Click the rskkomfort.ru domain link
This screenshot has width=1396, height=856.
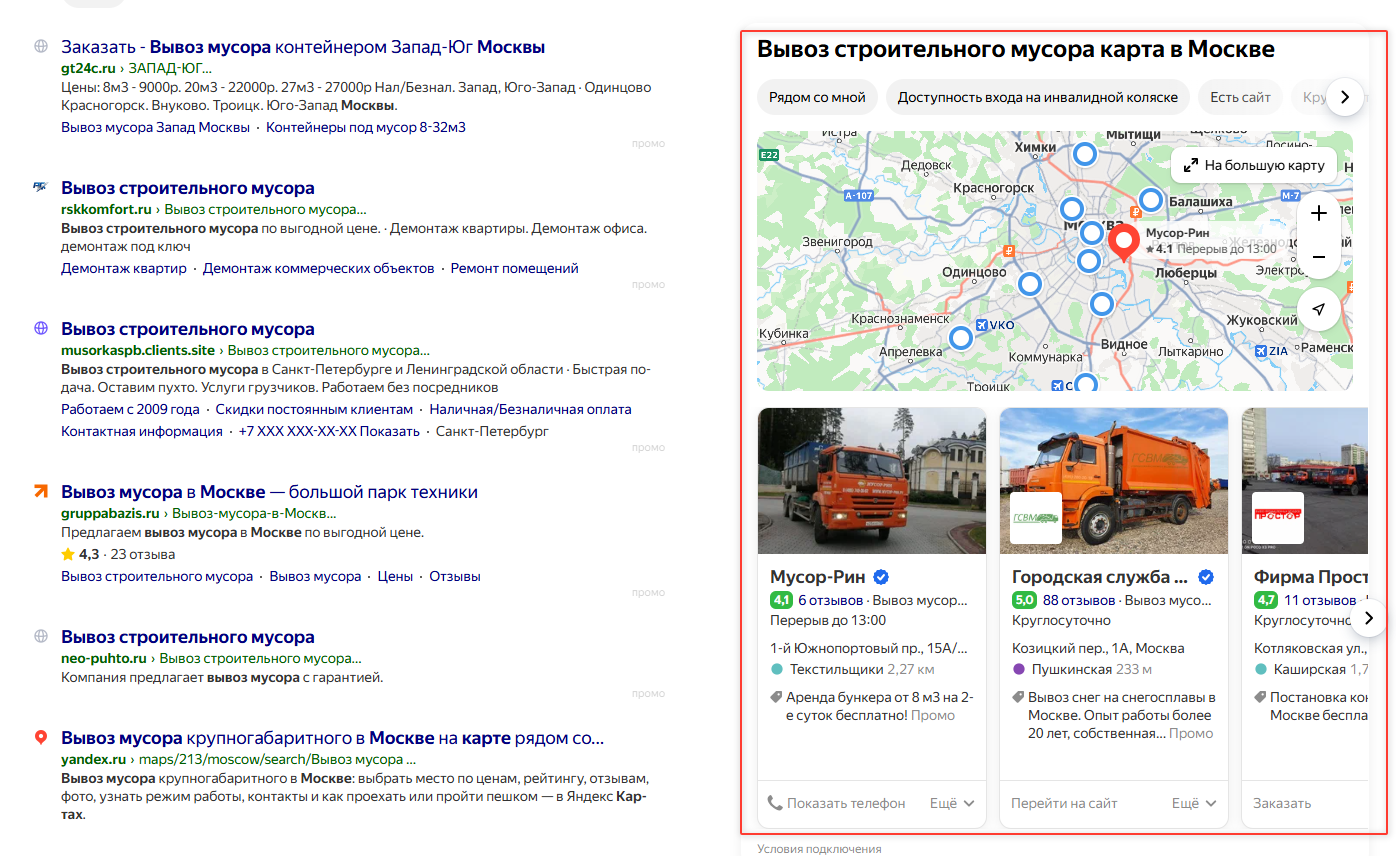pyautogui.click(x=106, y=209)
